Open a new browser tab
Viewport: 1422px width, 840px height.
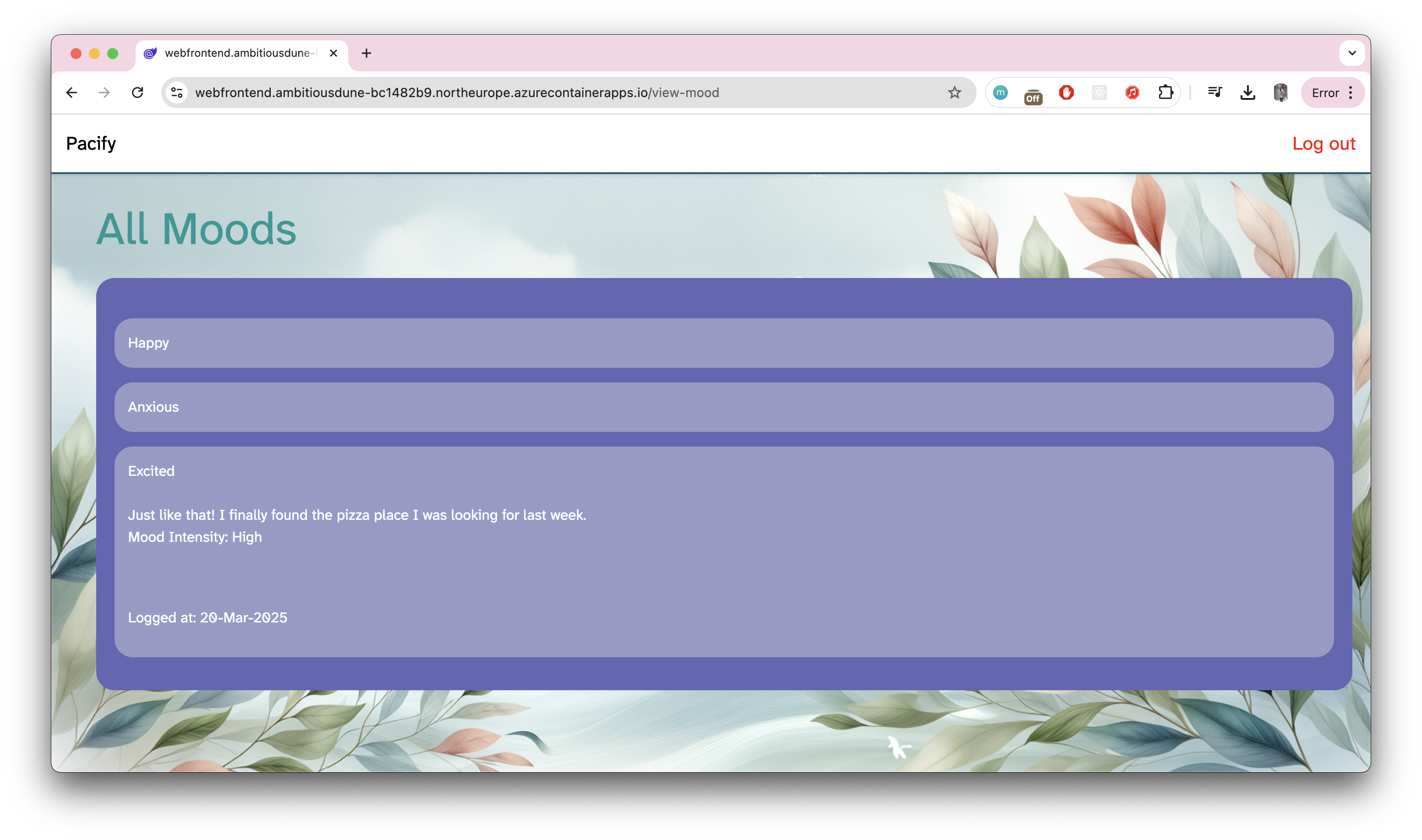[x=366, y=53]
